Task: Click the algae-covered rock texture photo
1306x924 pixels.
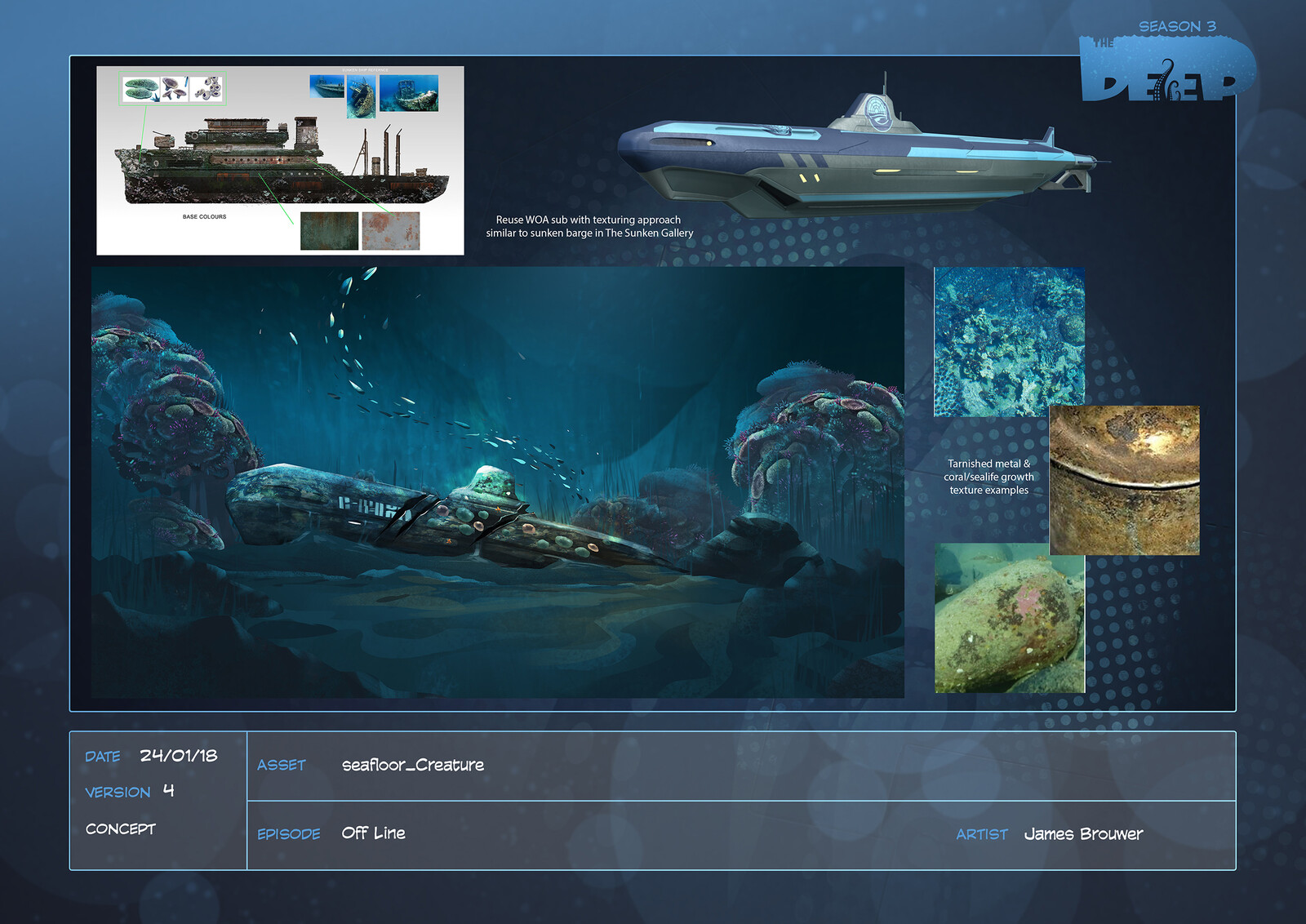Action: tap(1010, 618)
